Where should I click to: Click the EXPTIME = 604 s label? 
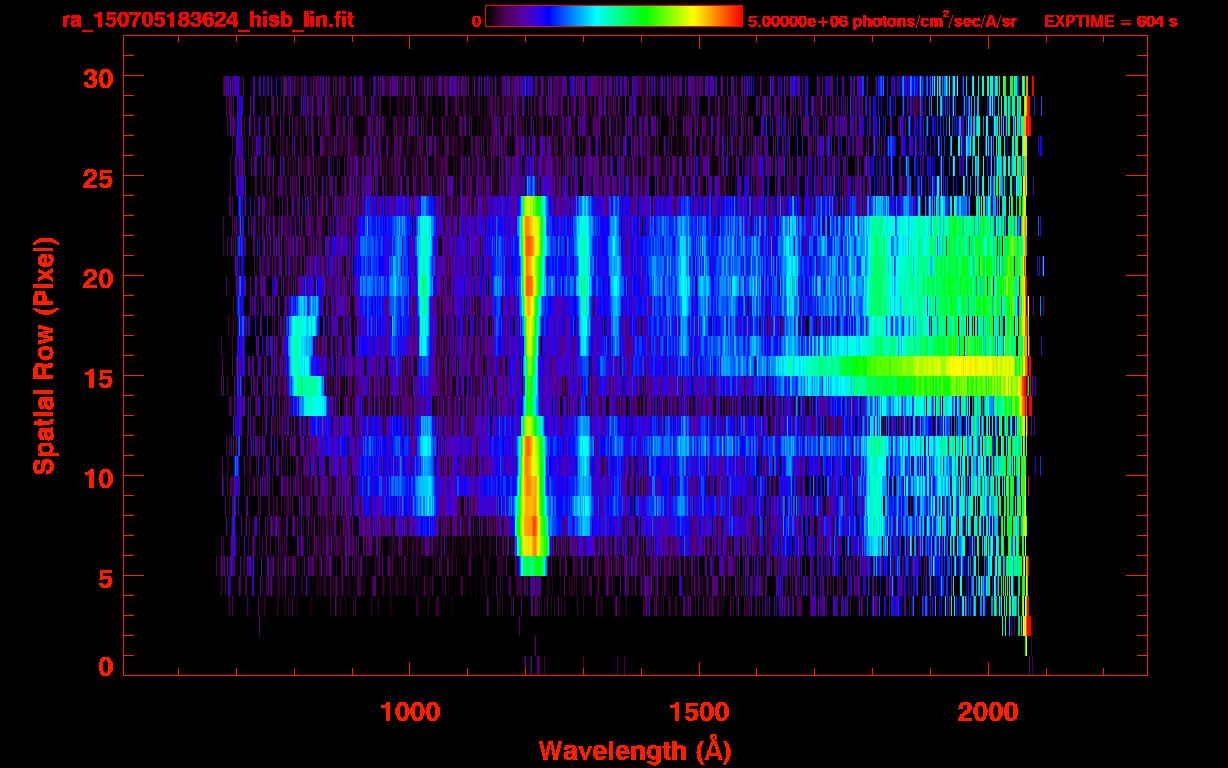1110,21
